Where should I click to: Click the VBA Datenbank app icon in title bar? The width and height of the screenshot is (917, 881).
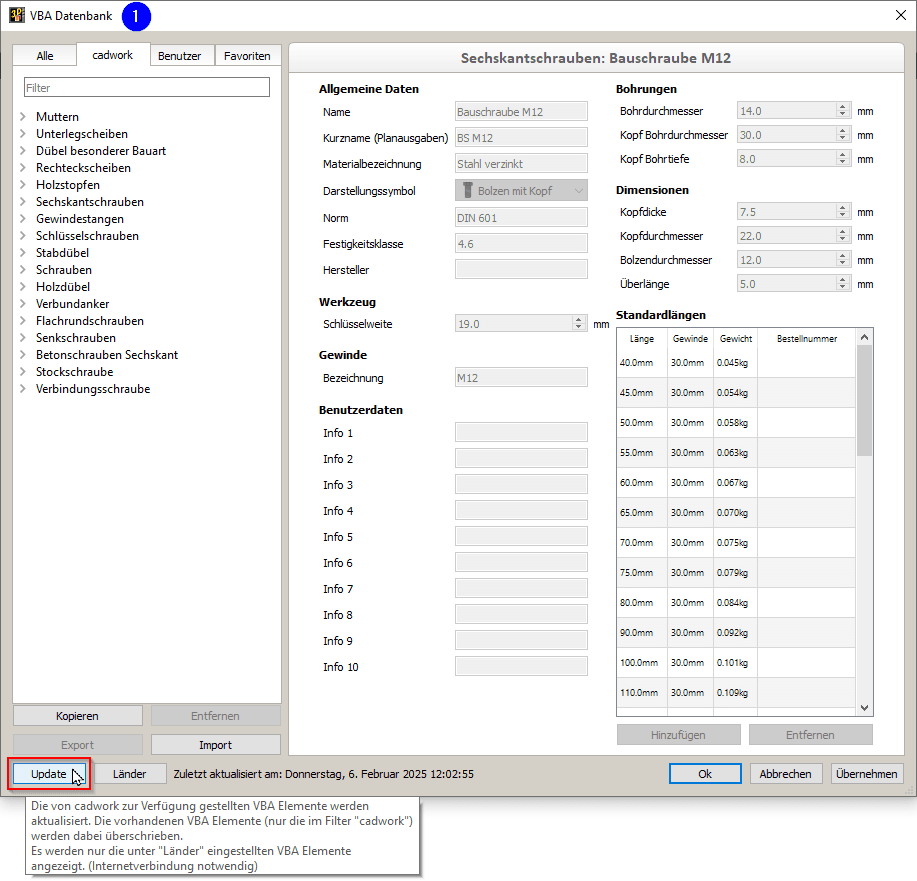pos(17,16)
